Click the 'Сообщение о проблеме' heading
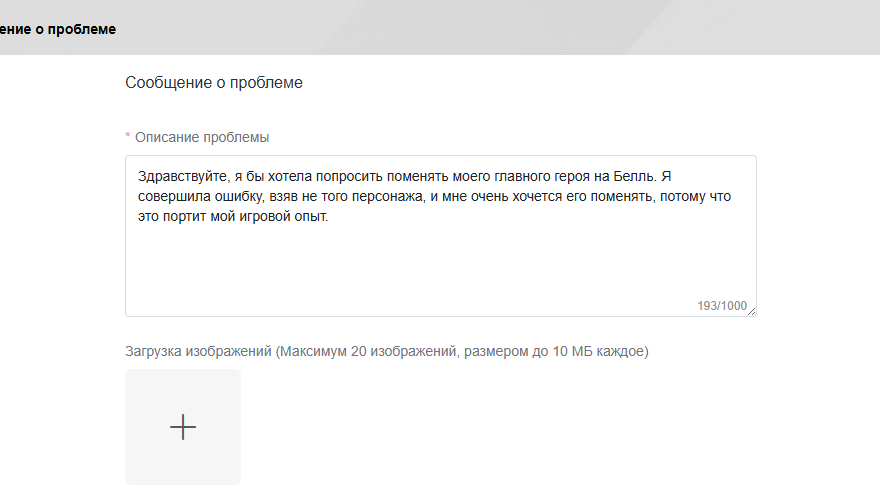The image size is (880, 492). tap(214, 82)
